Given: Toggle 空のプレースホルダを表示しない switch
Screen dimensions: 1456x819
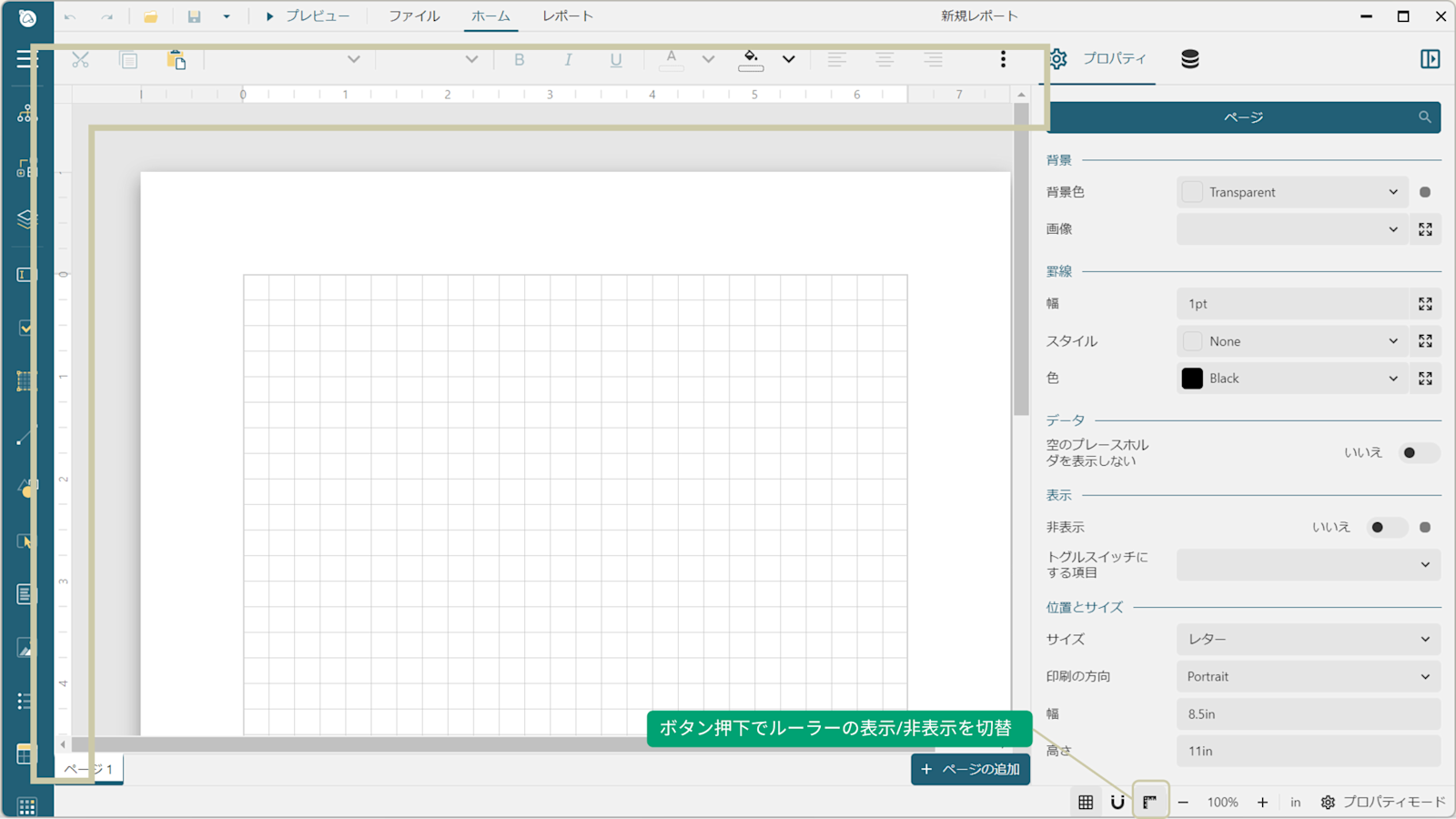Looking at the screenshot, I should 1419,452.
